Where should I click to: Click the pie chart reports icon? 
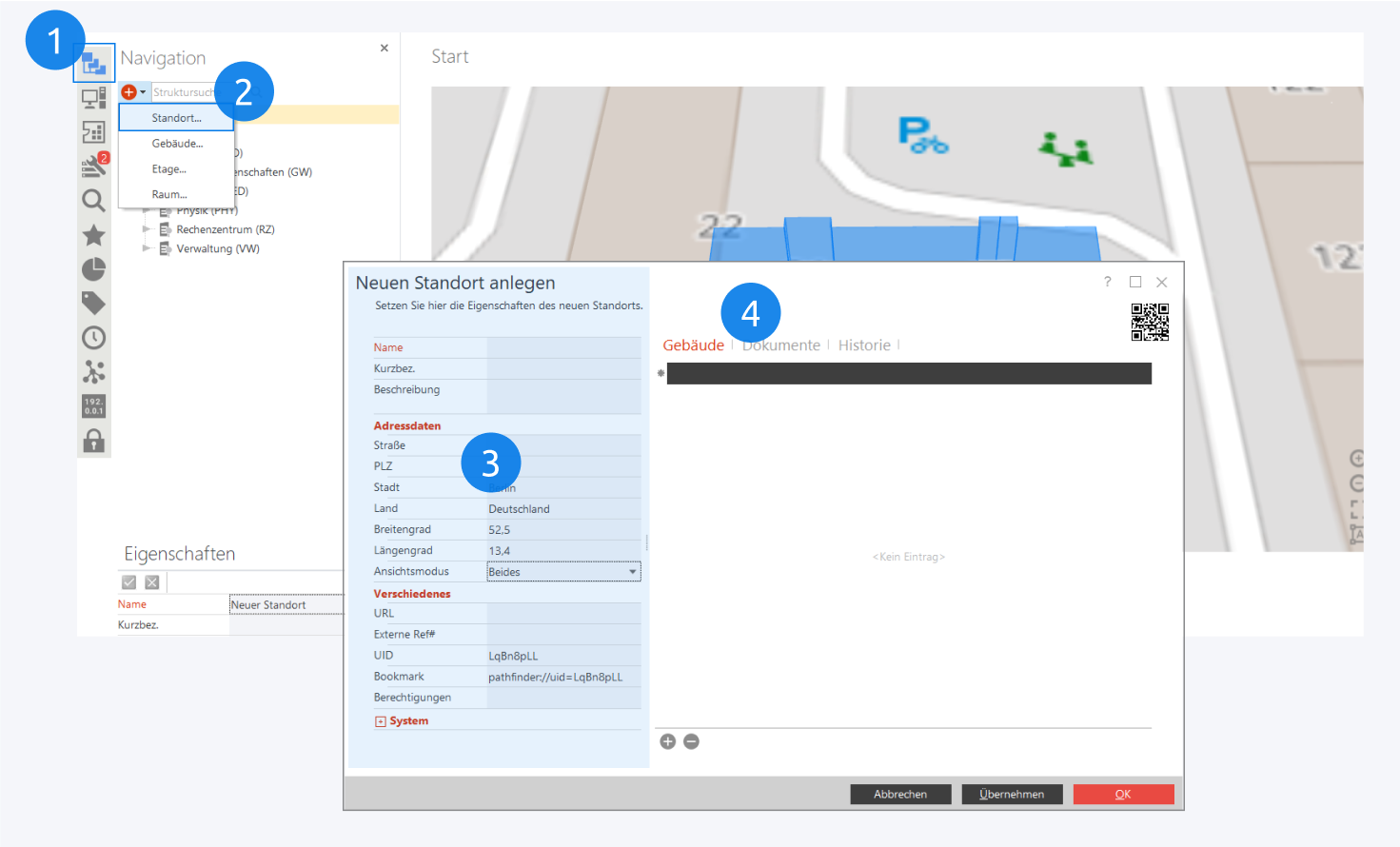click(93, 269)
